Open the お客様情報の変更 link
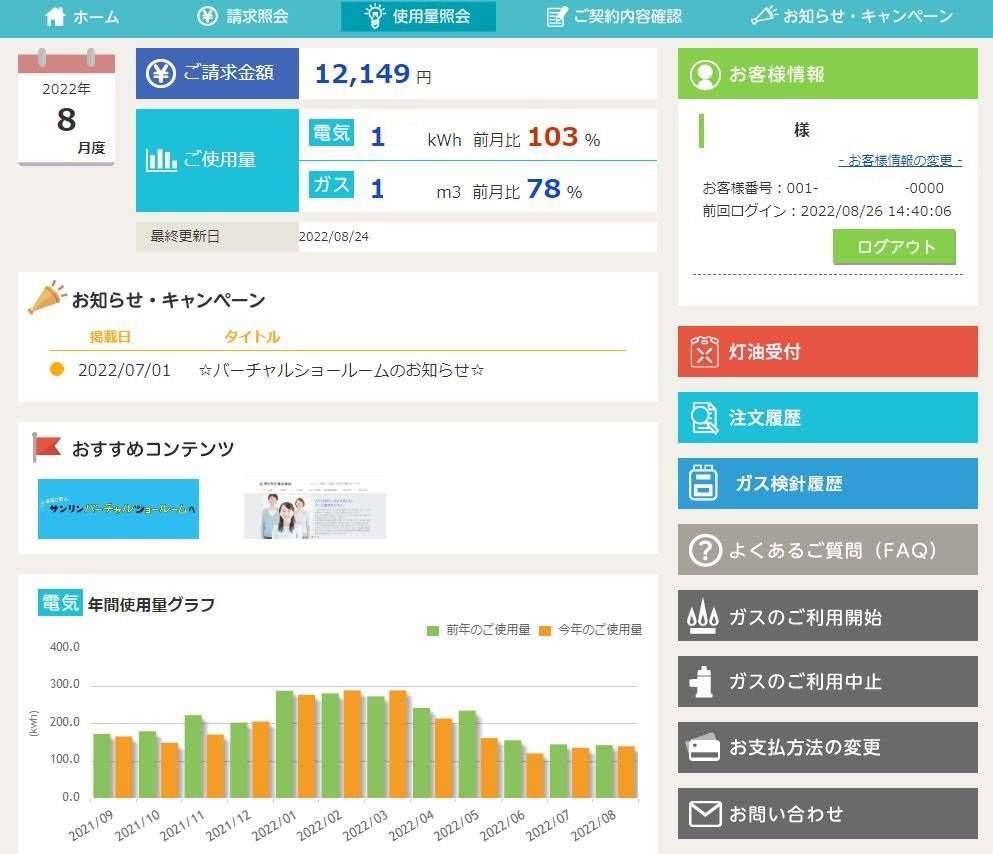The image size is (993, 854). [900, 160]
